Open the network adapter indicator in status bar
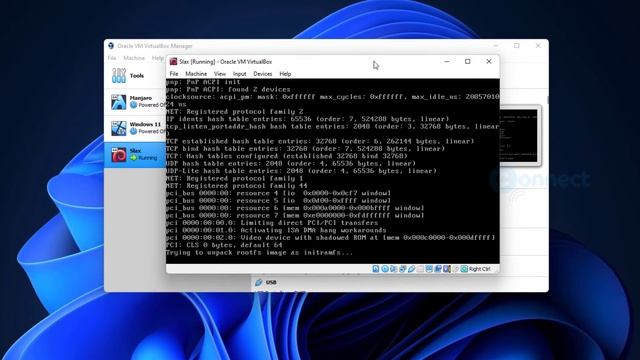The width and height of the screenshot is (640, 360). click(402, 269)
